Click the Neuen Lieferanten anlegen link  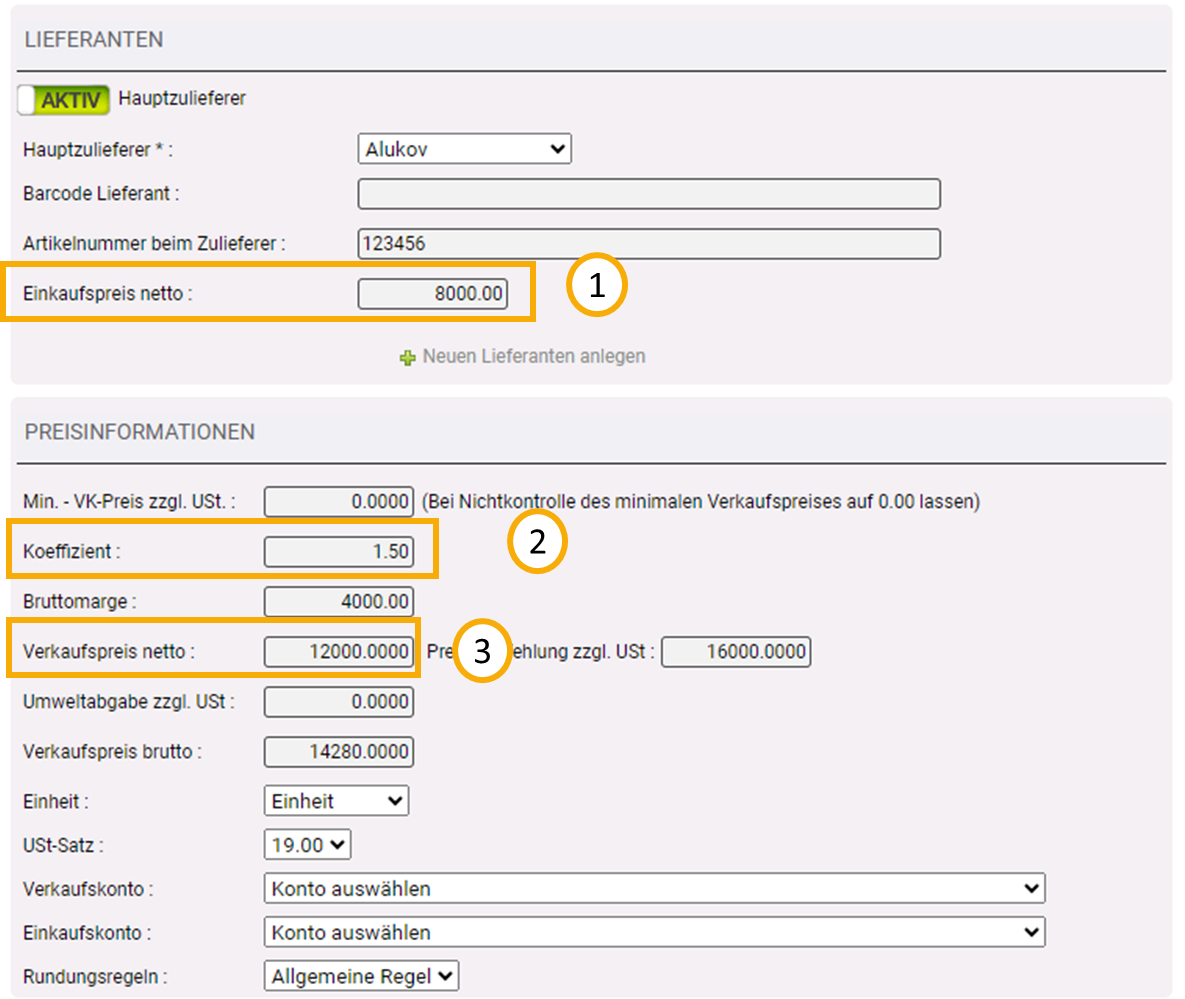(533, 356)
